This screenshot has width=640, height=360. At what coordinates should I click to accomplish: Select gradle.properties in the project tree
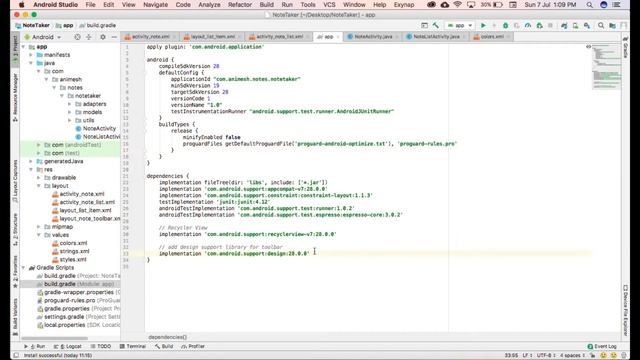78,309
